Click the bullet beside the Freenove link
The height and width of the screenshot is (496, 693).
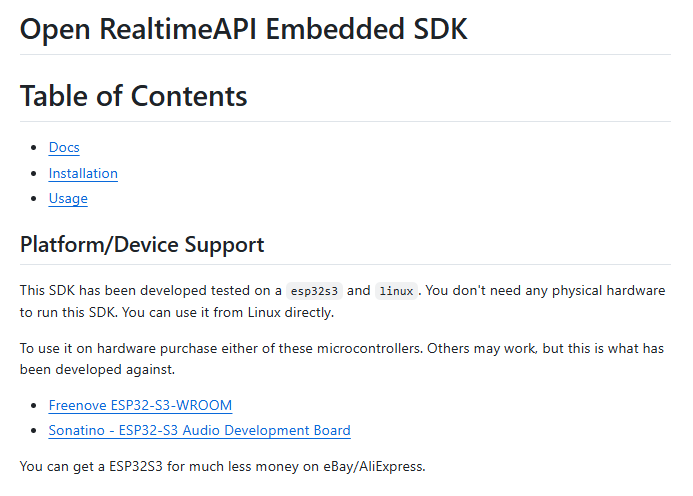pyautogui.click(x=34, y=406)
